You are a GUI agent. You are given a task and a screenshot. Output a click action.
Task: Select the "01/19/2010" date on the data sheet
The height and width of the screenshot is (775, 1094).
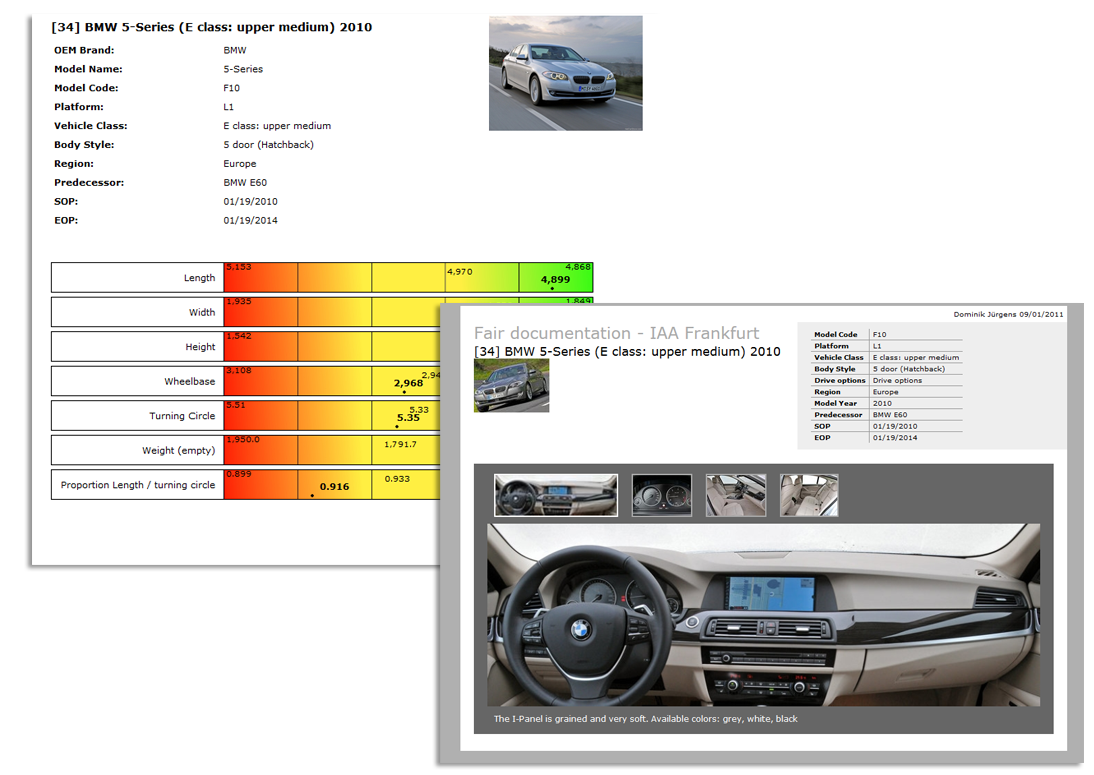point(250,201)
